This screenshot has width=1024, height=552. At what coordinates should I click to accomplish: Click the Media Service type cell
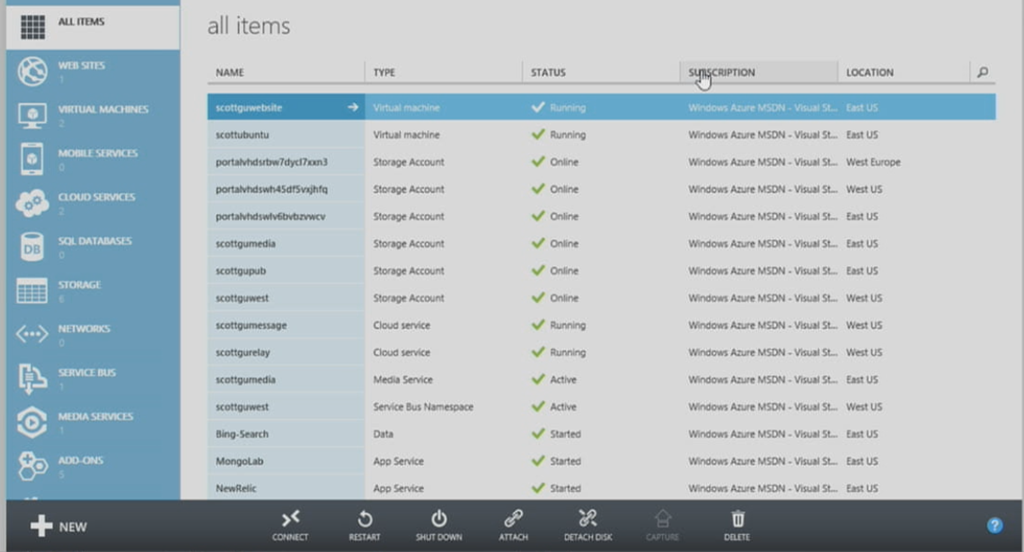pyautogui.click(x=403, y=380)
